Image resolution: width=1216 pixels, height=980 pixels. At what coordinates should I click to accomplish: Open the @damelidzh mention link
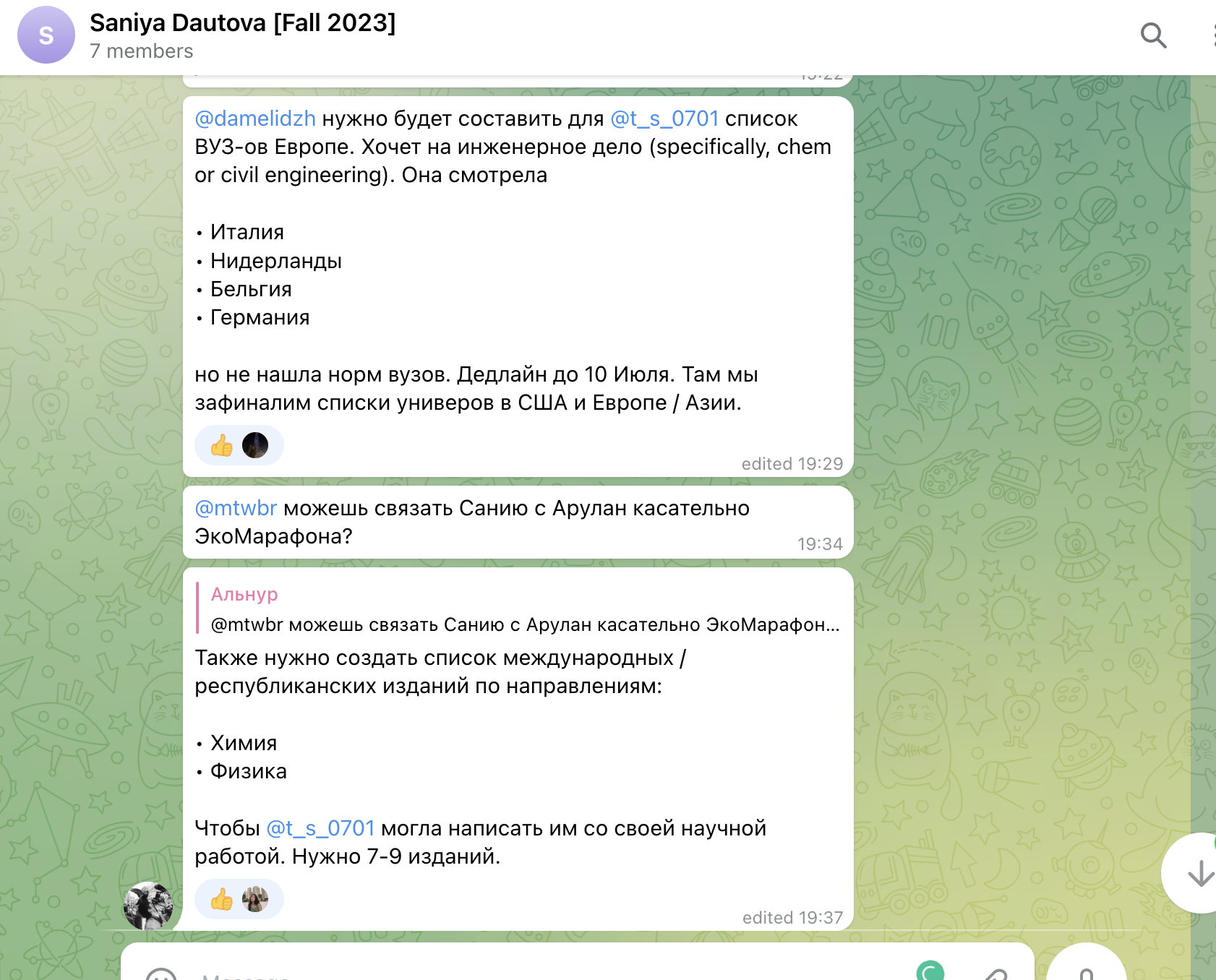255,119
